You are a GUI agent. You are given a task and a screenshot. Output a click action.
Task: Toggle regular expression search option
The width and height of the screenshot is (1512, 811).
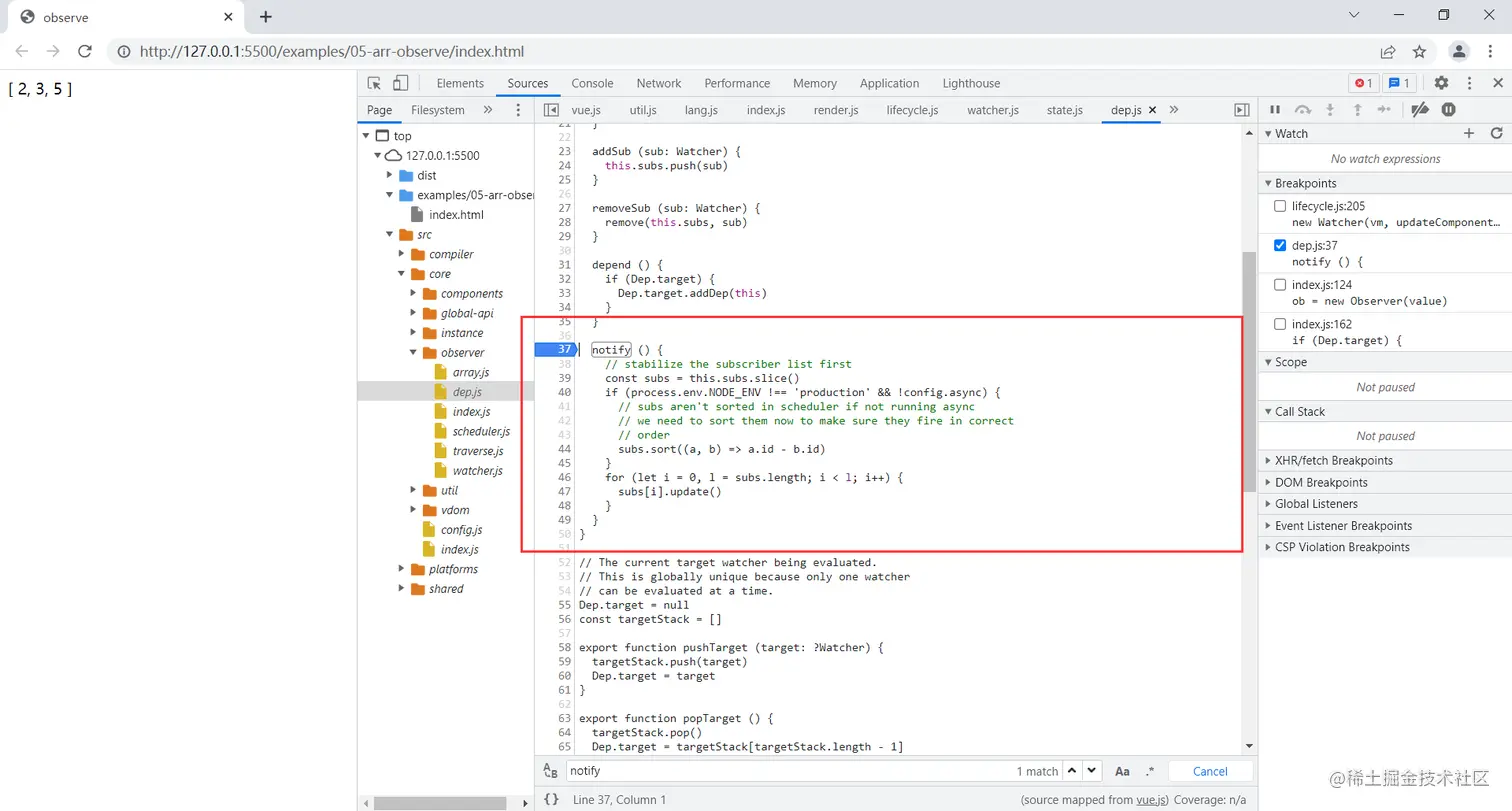click(x=1149, y=771)
